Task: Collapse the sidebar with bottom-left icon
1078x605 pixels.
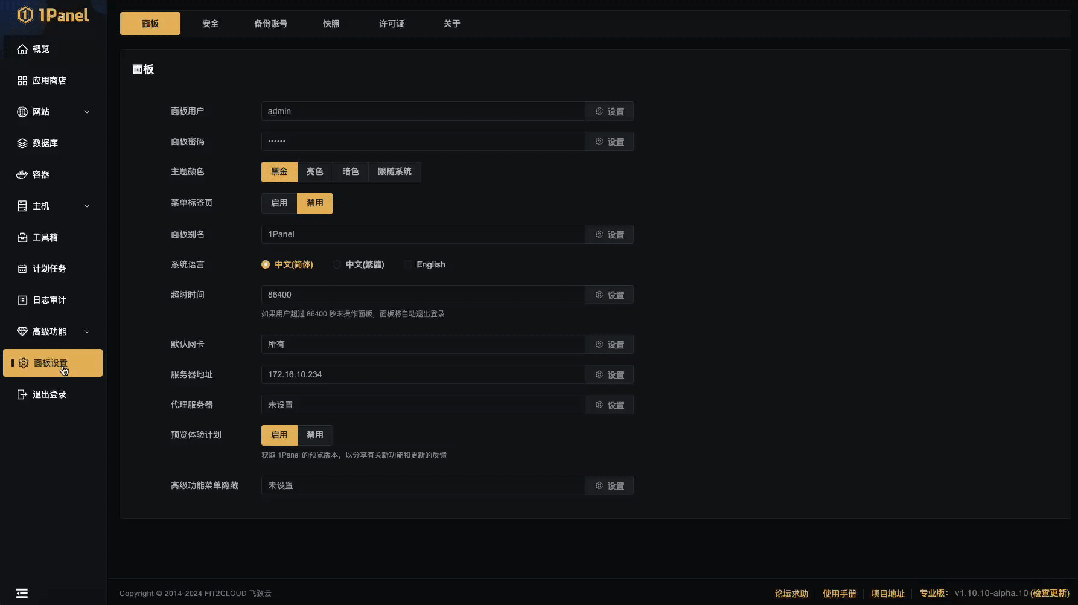Action: 23,591
